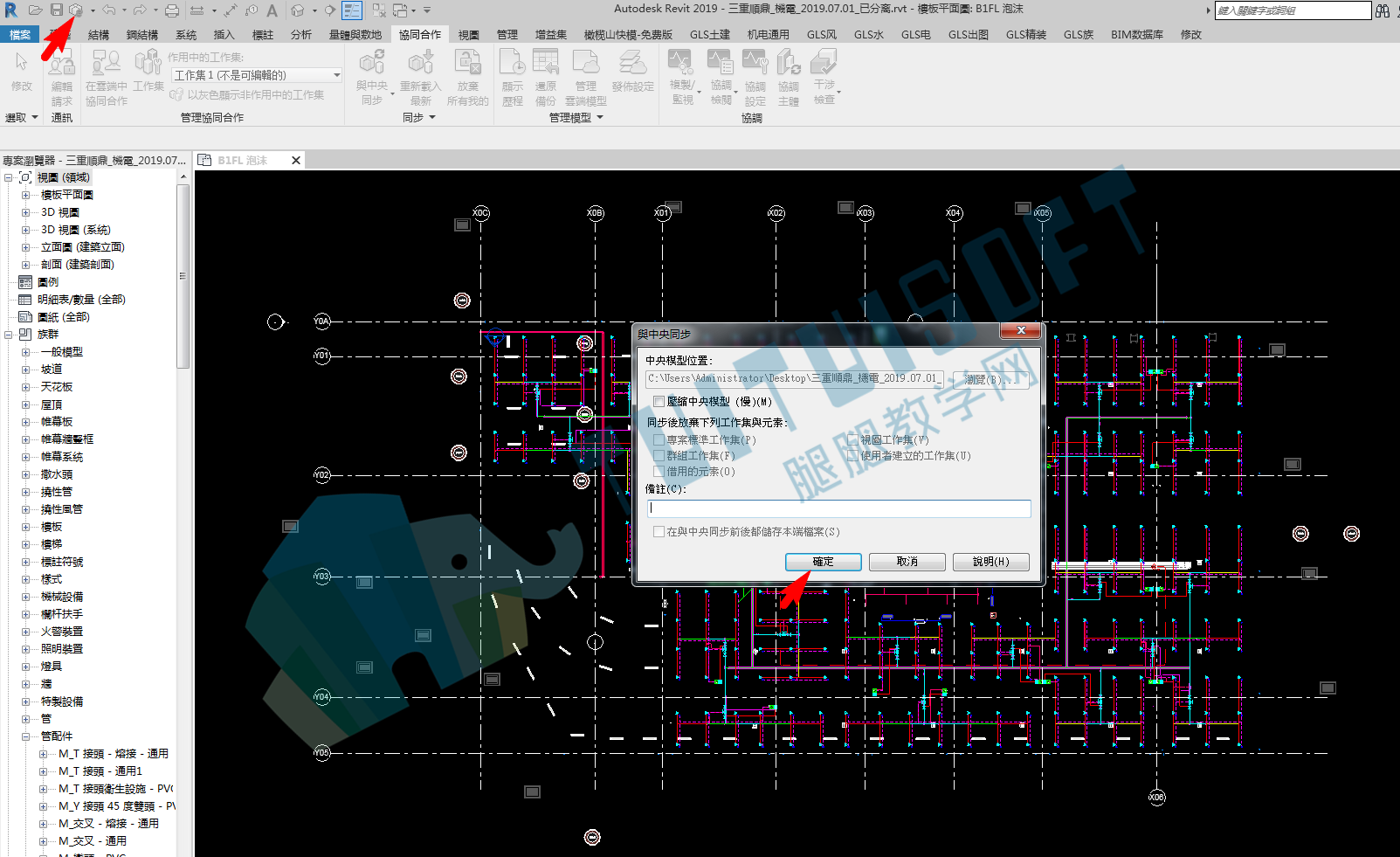Collapse the 族群 tree node
Viewport: 1400px width, 857px height.
pos(8,335)
